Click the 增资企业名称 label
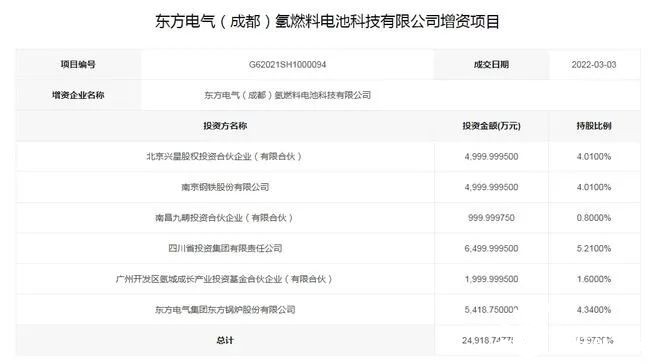The height and width of the screenshot is (364, 660). click(x=78, y=95)
